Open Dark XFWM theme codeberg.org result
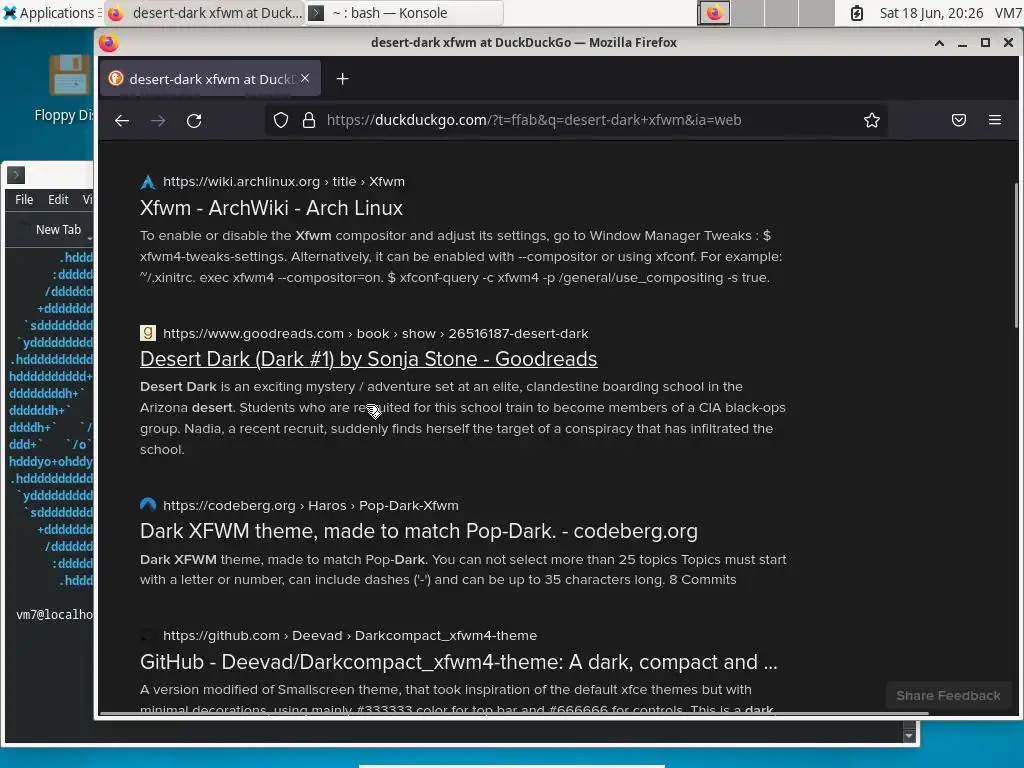The height and width of the screenshot is (768, 1024). pyautogui.click(x=419, y=531)
